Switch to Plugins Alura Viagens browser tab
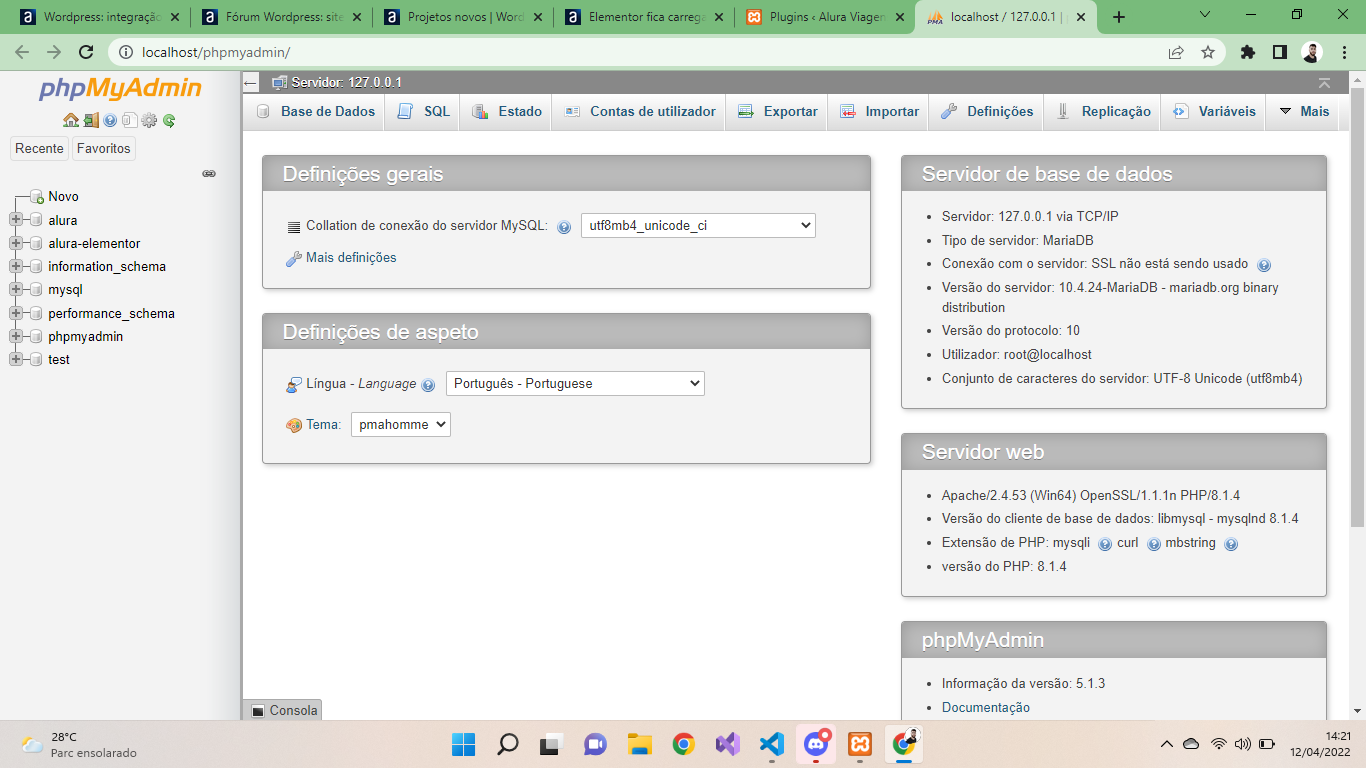Viewport: 1366px width, 768px height. click(825, 17)
